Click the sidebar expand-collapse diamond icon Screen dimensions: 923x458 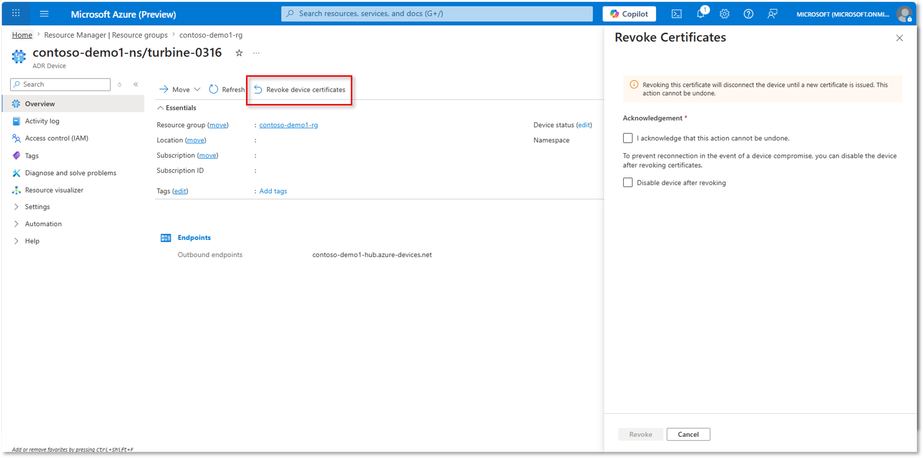point(119,84)
